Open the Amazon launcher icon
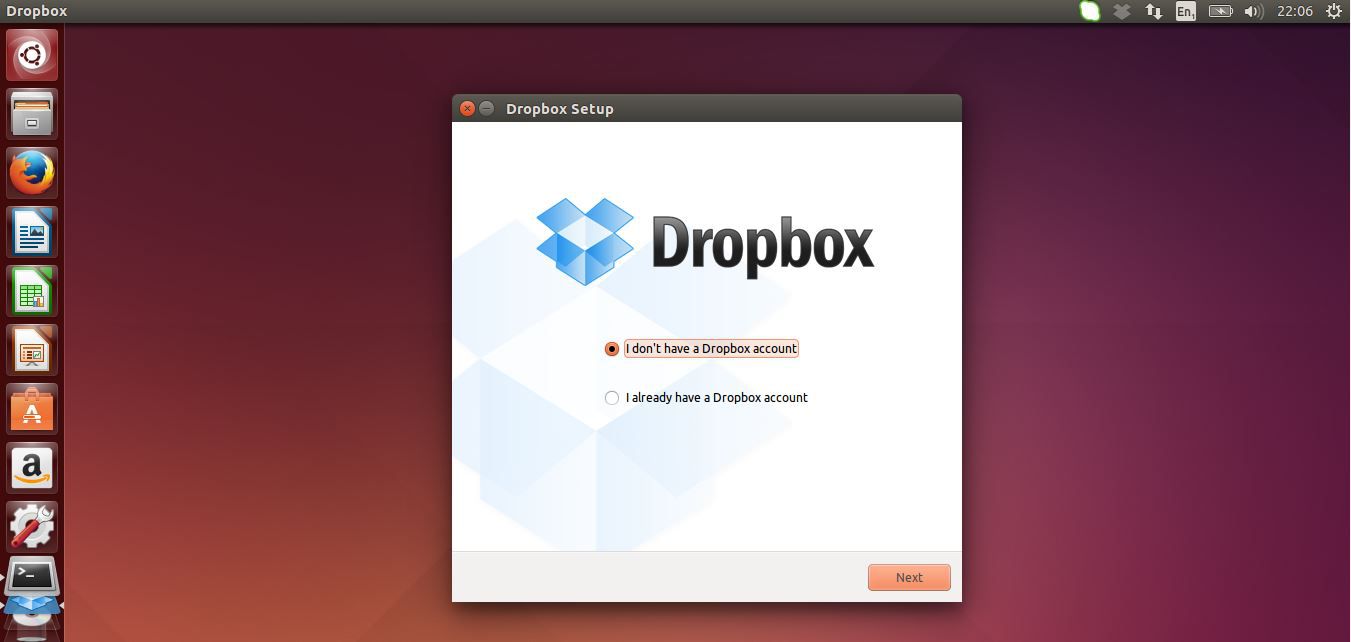The height and width of the screenshot is (642, 1351). click(x=32, y=468)
